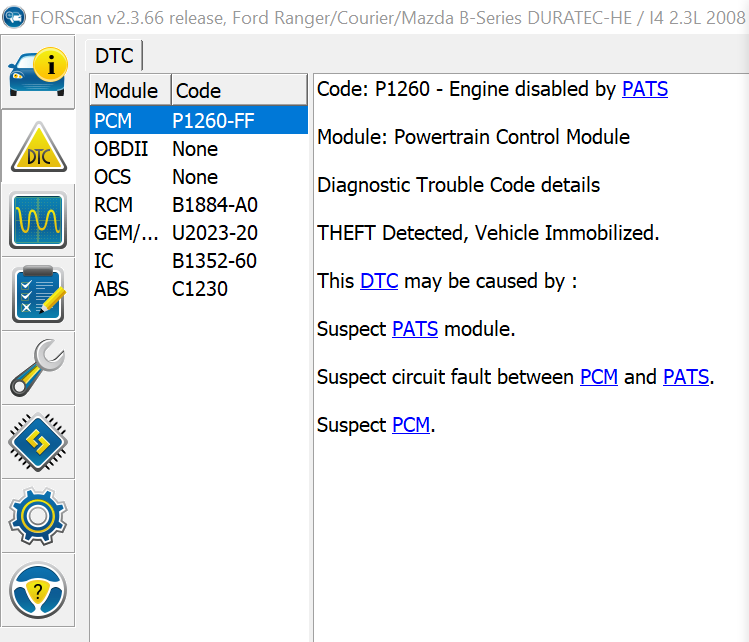
Task: Open the DTC link in 'may be caused by'
Action: [379, 281]
